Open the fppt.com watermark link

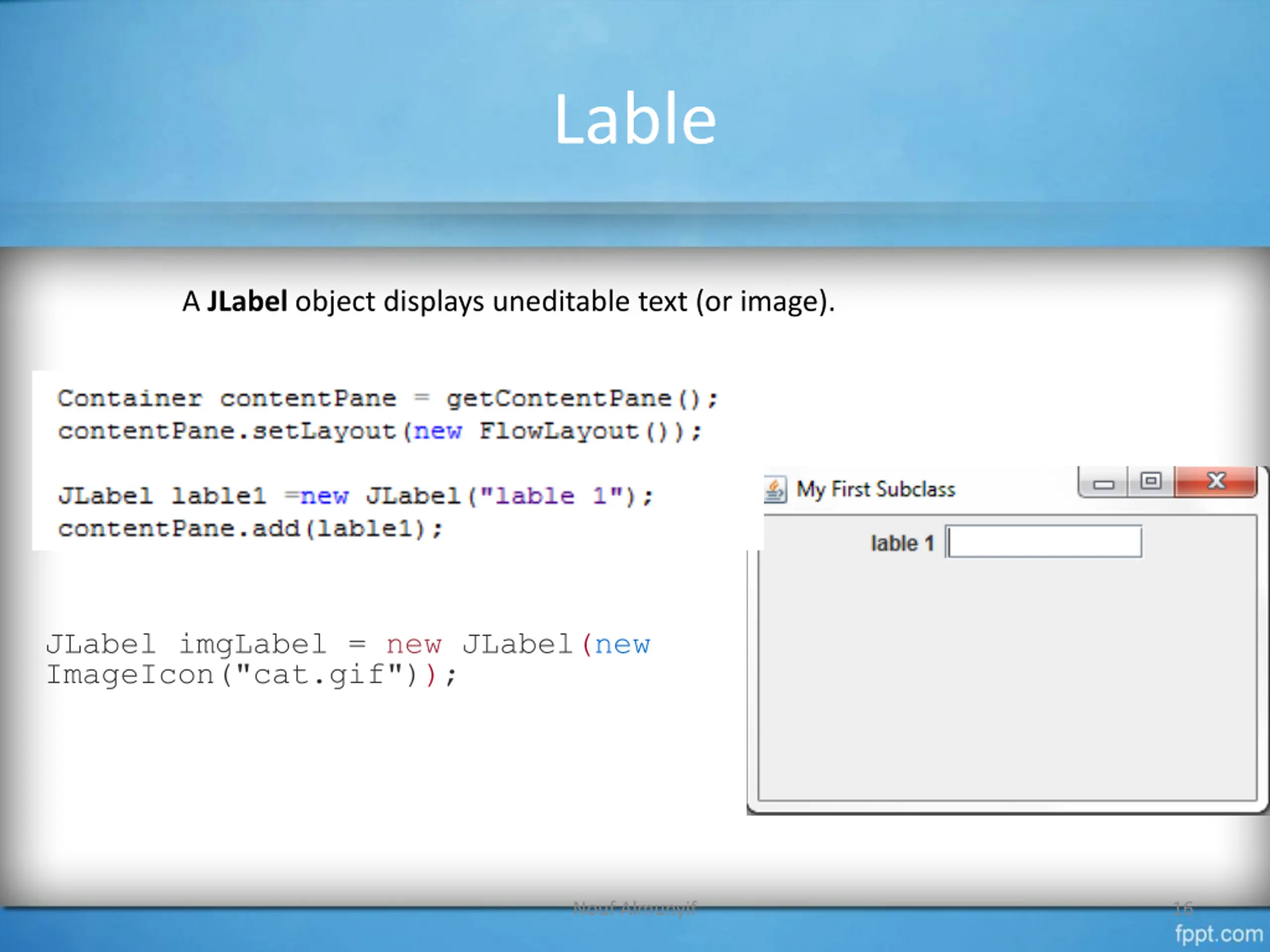click(x=1218, y=933)
